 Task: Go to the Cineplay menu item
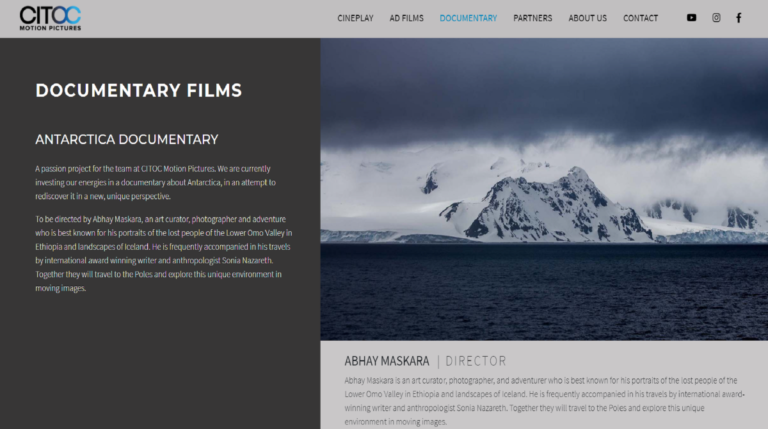tap(355, 18)
